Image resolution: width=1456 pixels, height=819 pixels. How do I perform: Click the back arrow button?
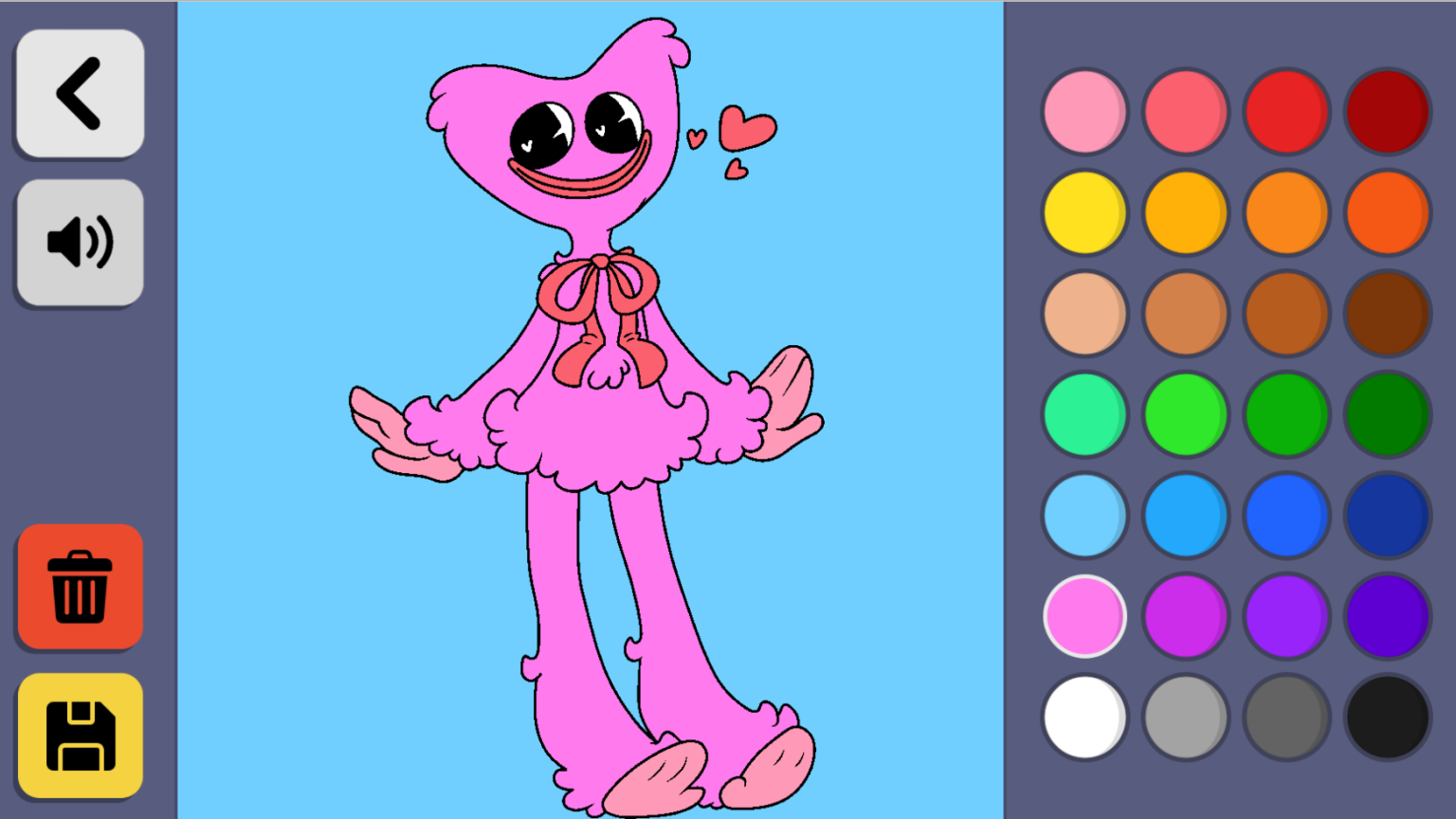coord(80,93)
